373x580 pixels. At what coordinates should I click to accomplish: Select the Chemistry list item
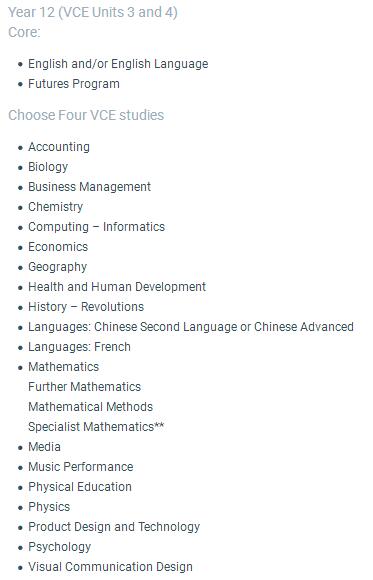coord(56,207)
